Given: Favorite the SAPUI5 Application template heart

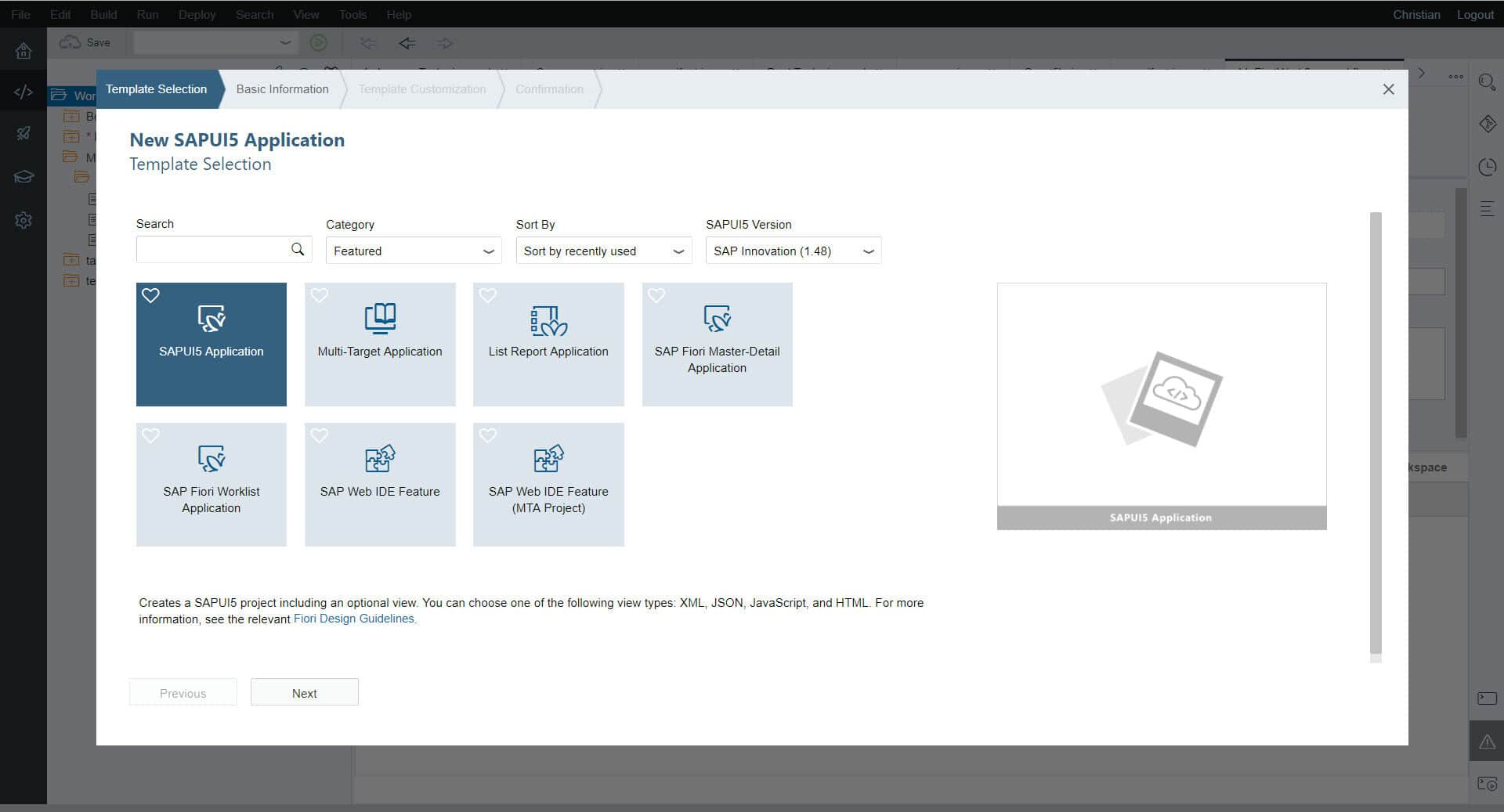Looking at the screenshot, I should [150, 295].
